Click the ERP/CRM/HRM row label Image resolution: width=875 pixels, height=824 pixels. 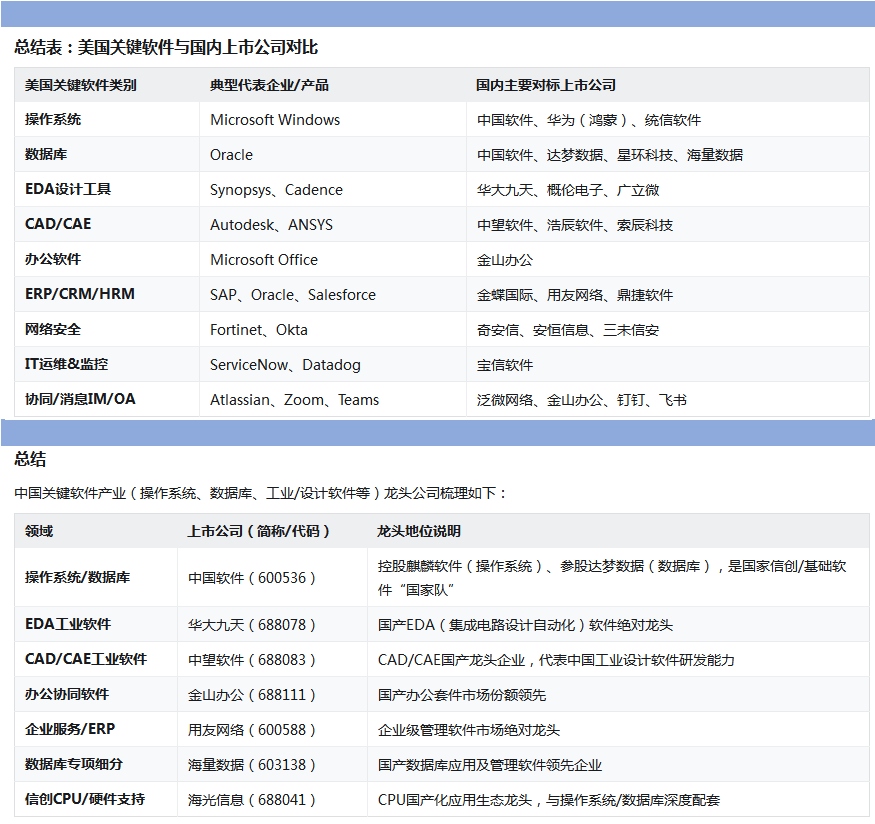(80, 294)
